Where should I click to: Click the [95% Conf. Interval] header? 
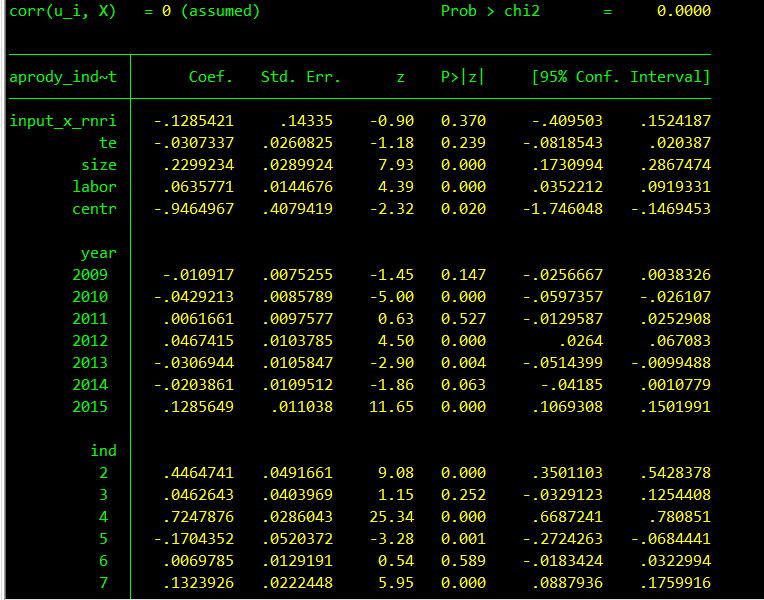tap(621, 77)
